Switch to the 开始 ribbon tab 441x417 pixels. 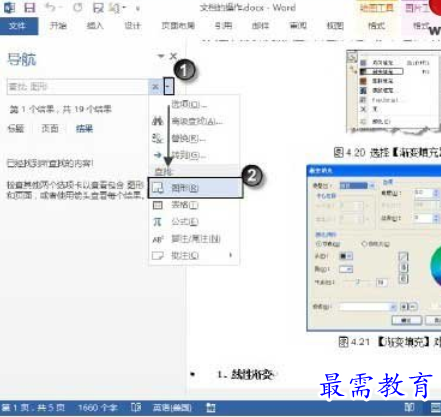click(58, 26)
